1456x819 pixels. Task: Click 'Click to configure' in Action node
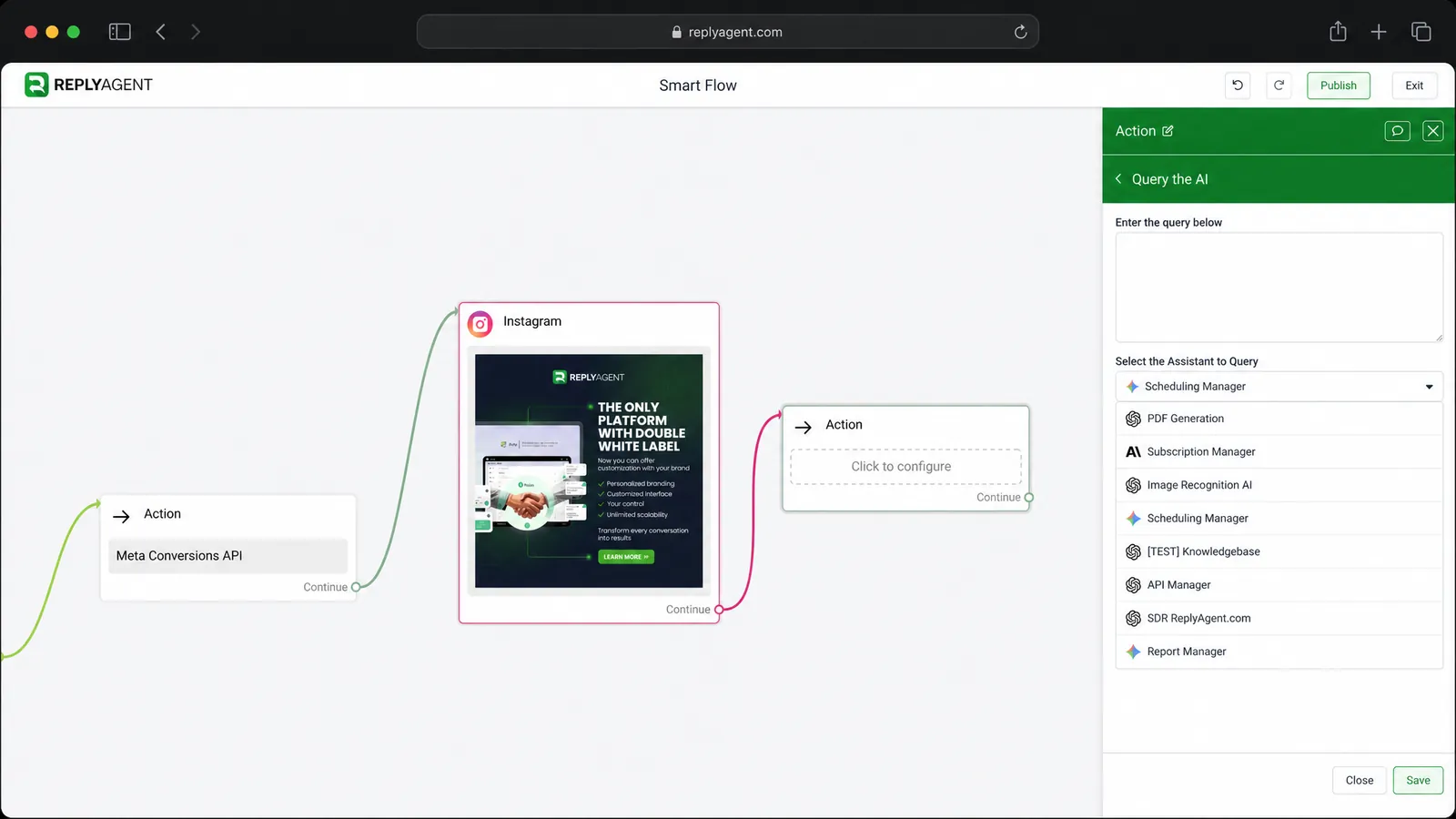[x=905, y=467]
